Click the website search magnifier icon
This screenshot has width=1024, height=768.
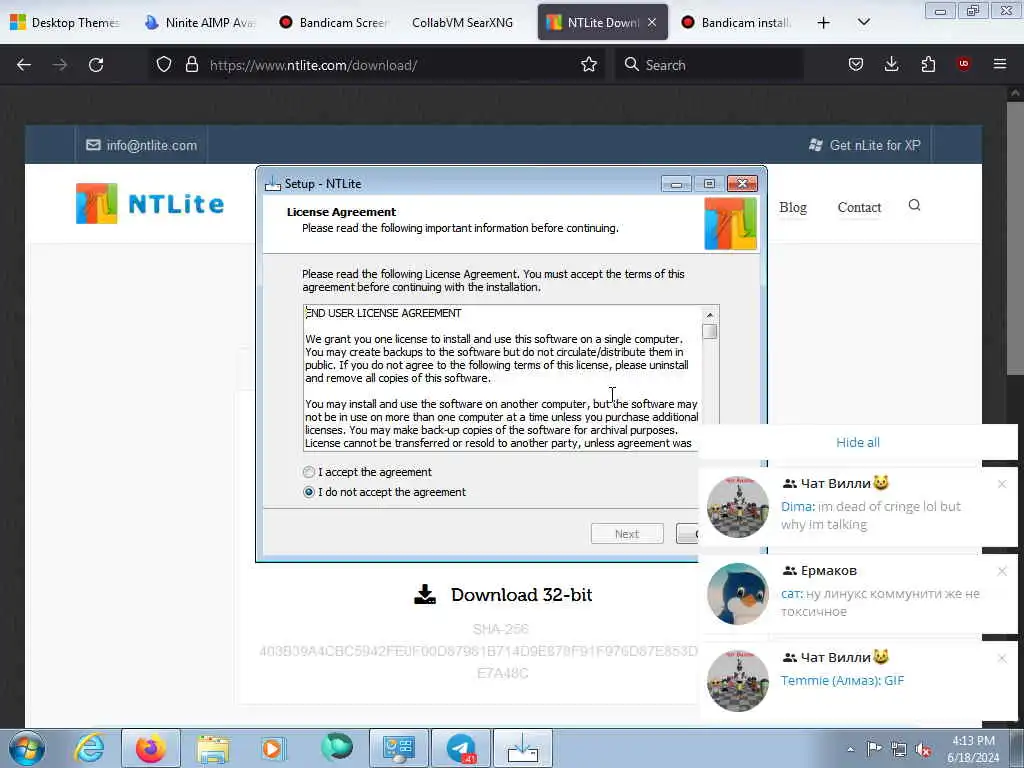(x=914, y=205)
